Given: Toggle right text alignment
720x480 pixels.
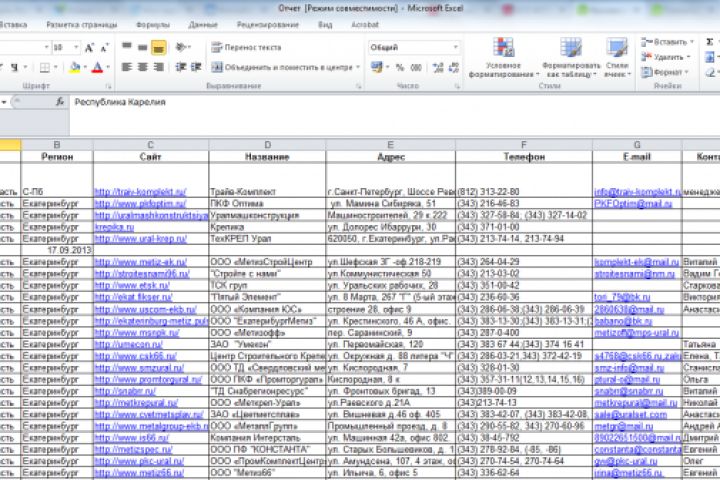Looking at the screenshot, I should [158, 67].
